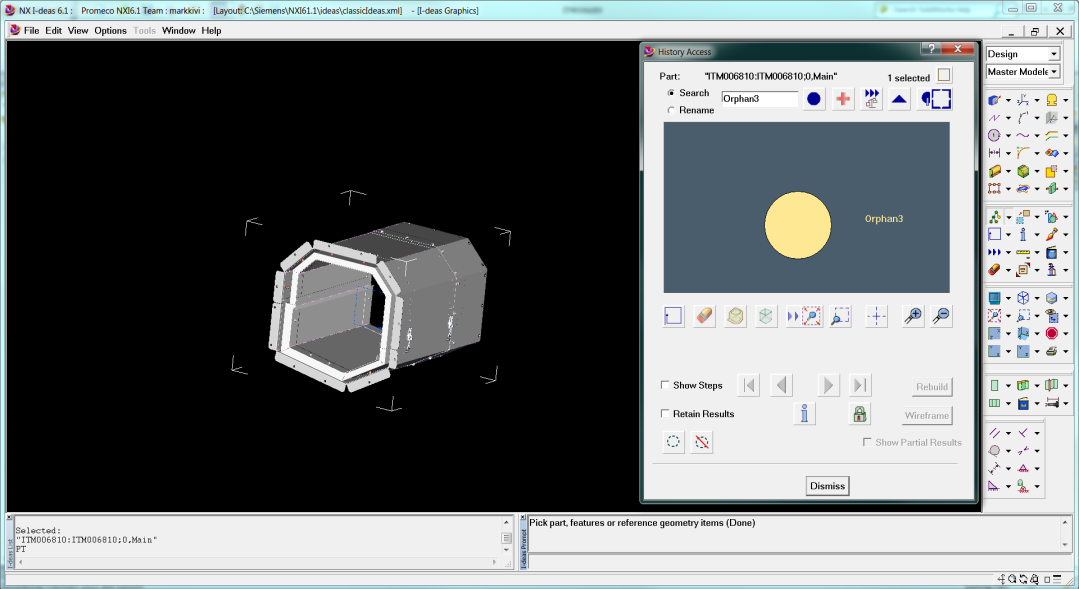1079x589 pixels.
Task: Step to first history step
Action: click(749, 385)
